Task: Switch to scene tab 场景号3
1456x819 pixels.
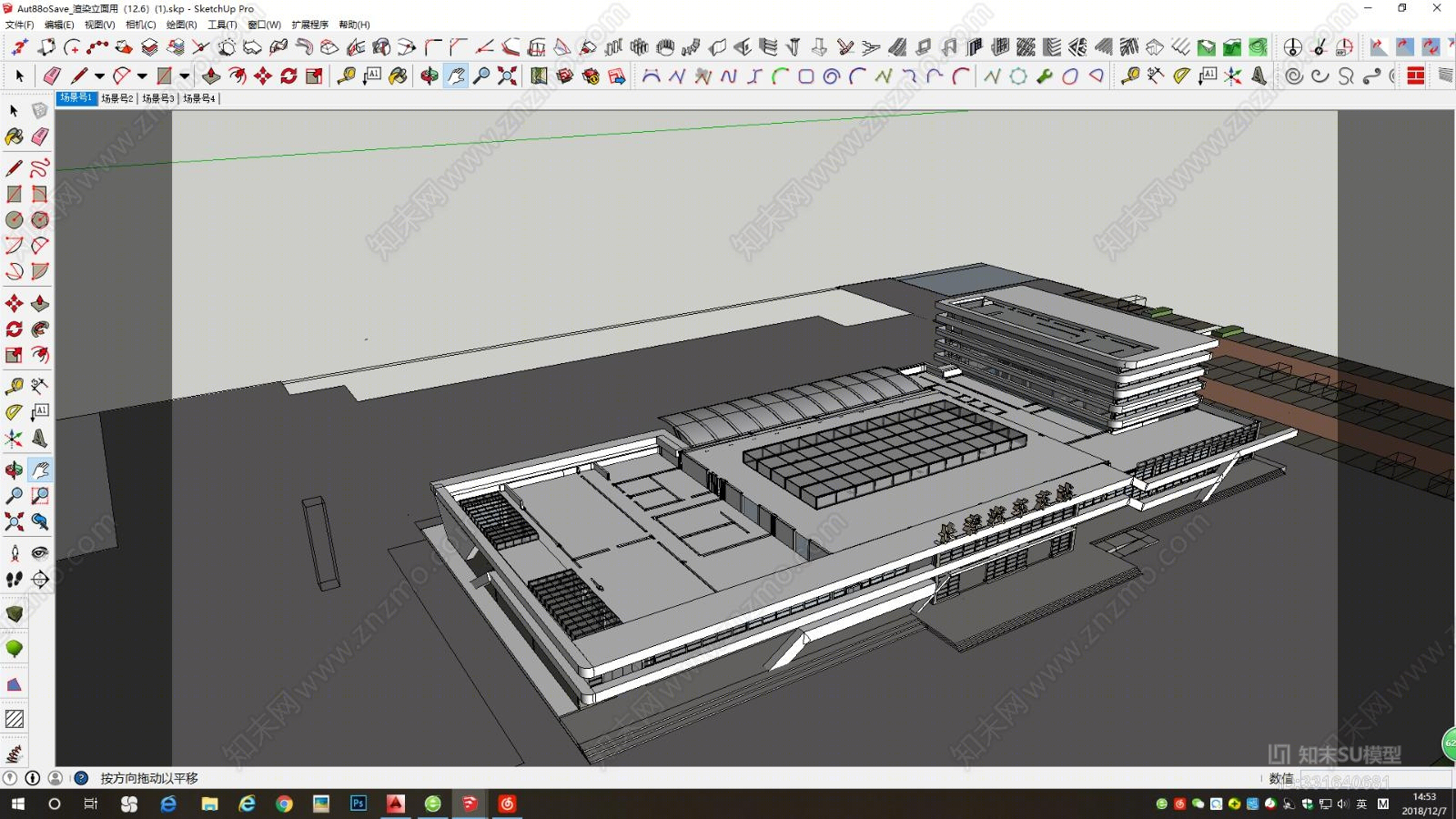Action: tap(157, 98)
